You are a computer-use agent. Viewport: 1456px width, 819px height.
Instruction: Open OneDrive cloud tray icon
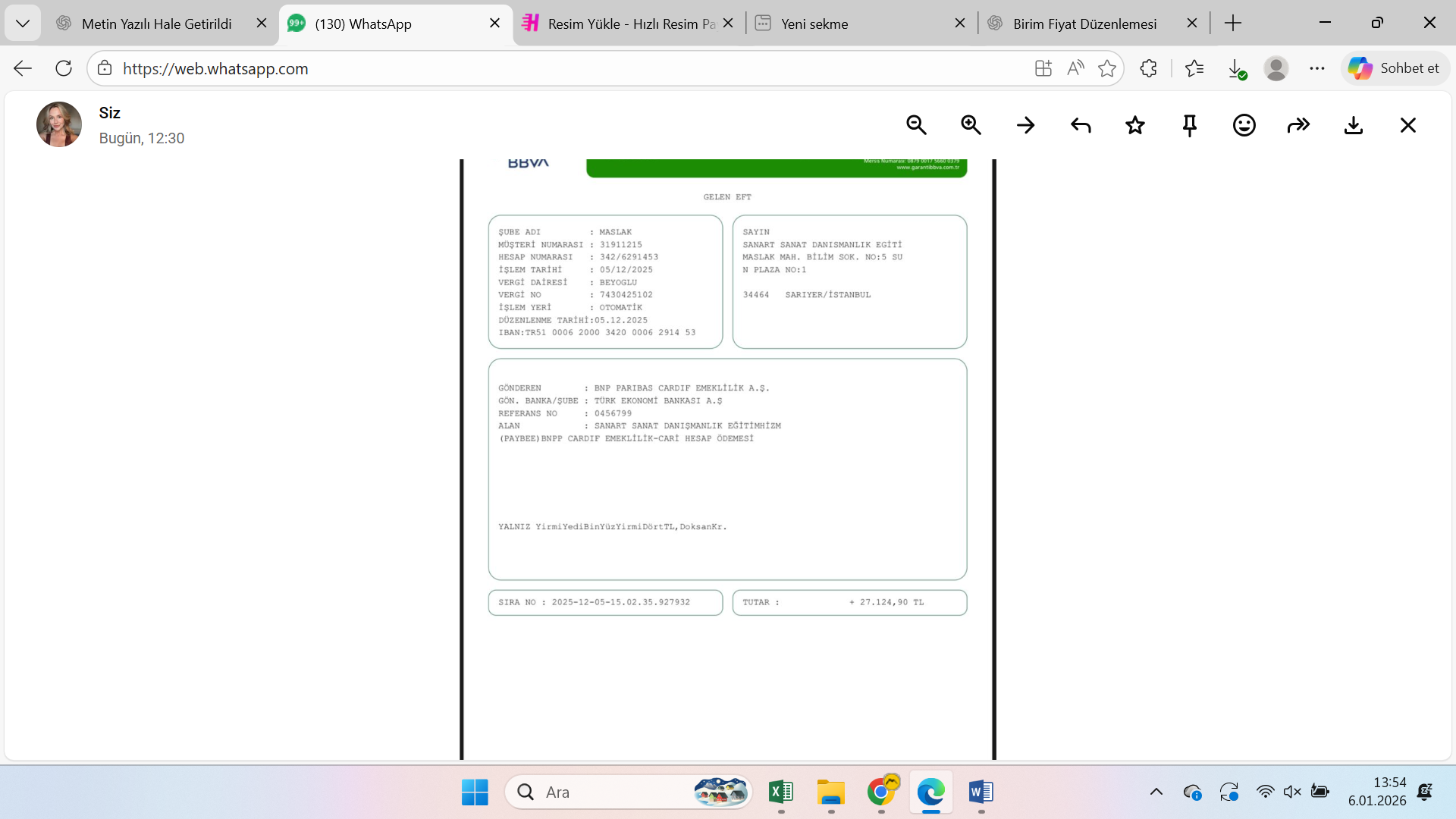tap(1192, 792)
